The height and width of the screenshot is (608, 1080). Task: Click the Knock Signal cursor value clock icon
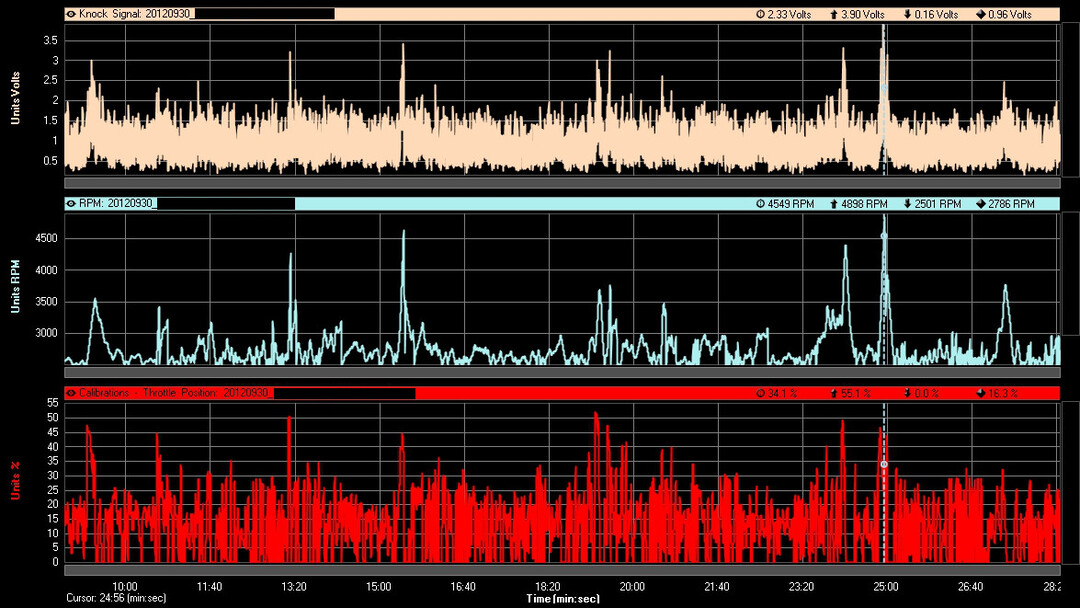point(760,15)
